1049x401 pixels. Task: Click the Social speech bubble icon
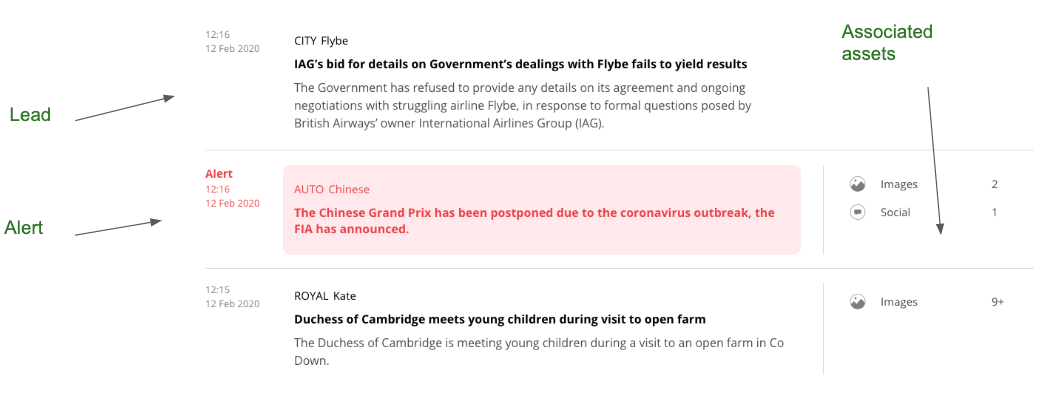(x=857, y=212)
